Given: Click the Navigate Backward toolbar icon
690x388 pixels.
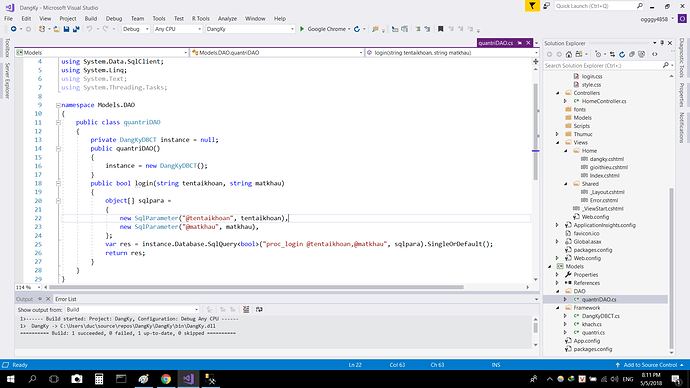Looking at the screenshot, I should tap(14, 29).
